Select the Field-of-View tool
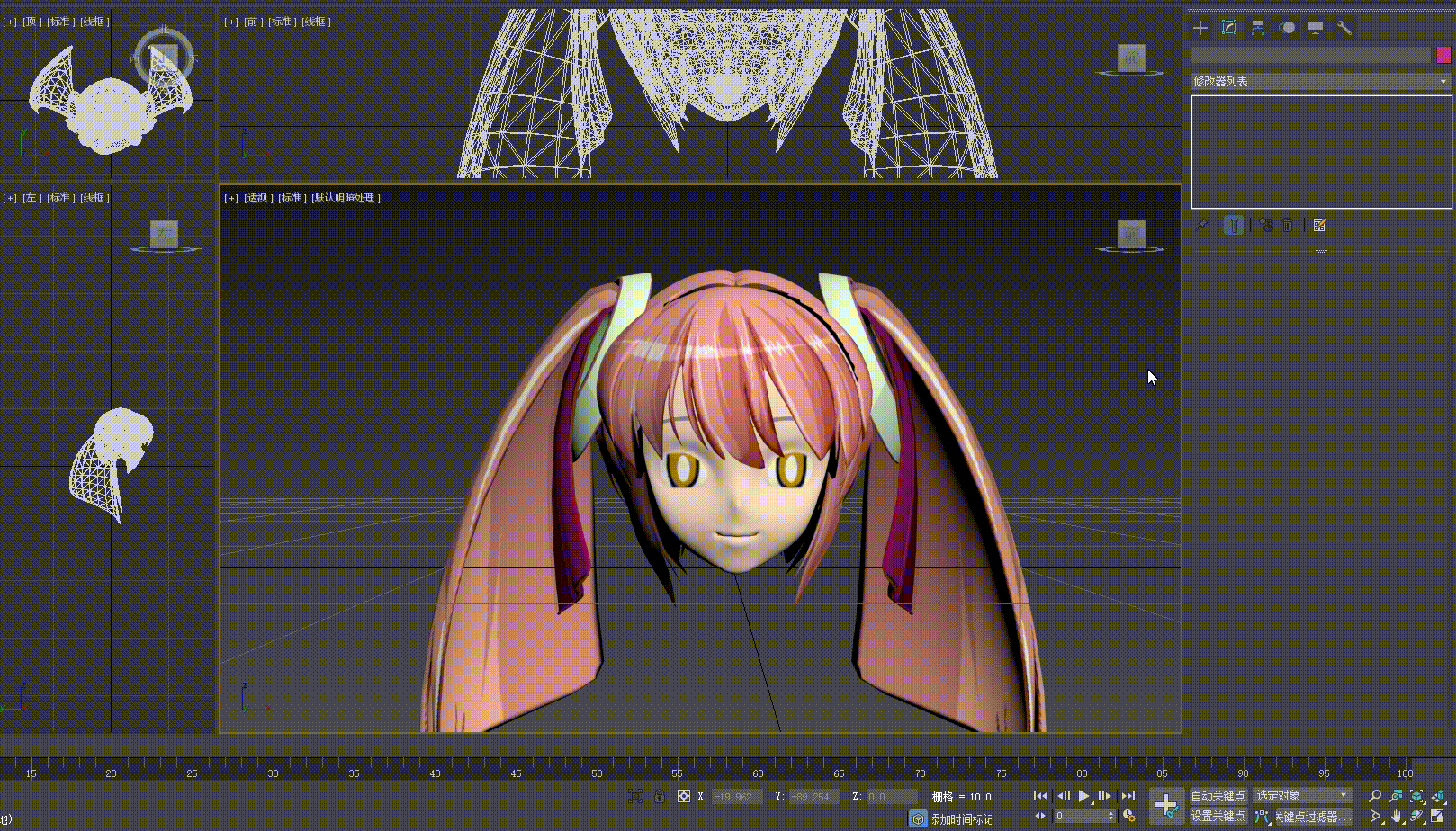 pyautogui.click(x=1375, y=817)
